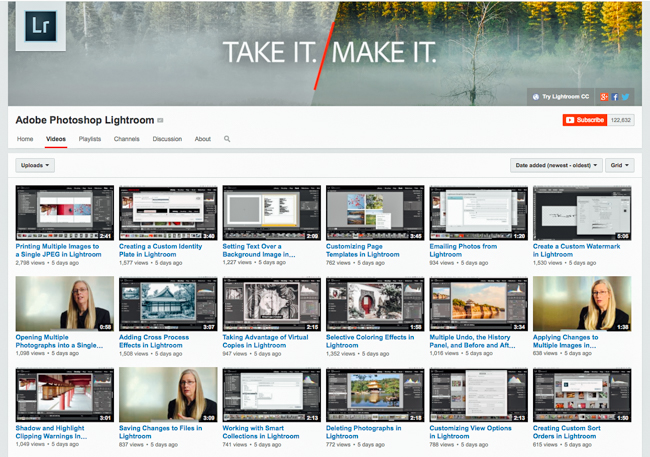Go to the Home tab
Image resolution: width=650 pixels, height=457 pixels.
tap(25, 139)
